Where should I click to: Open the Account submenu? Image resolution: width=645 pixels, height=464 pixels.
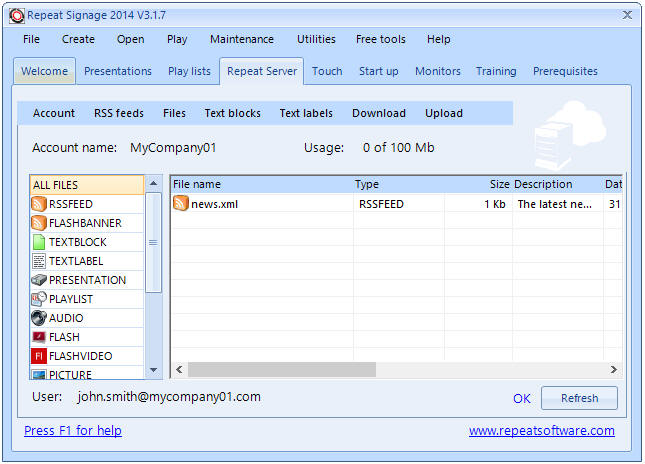click(54, 113)
